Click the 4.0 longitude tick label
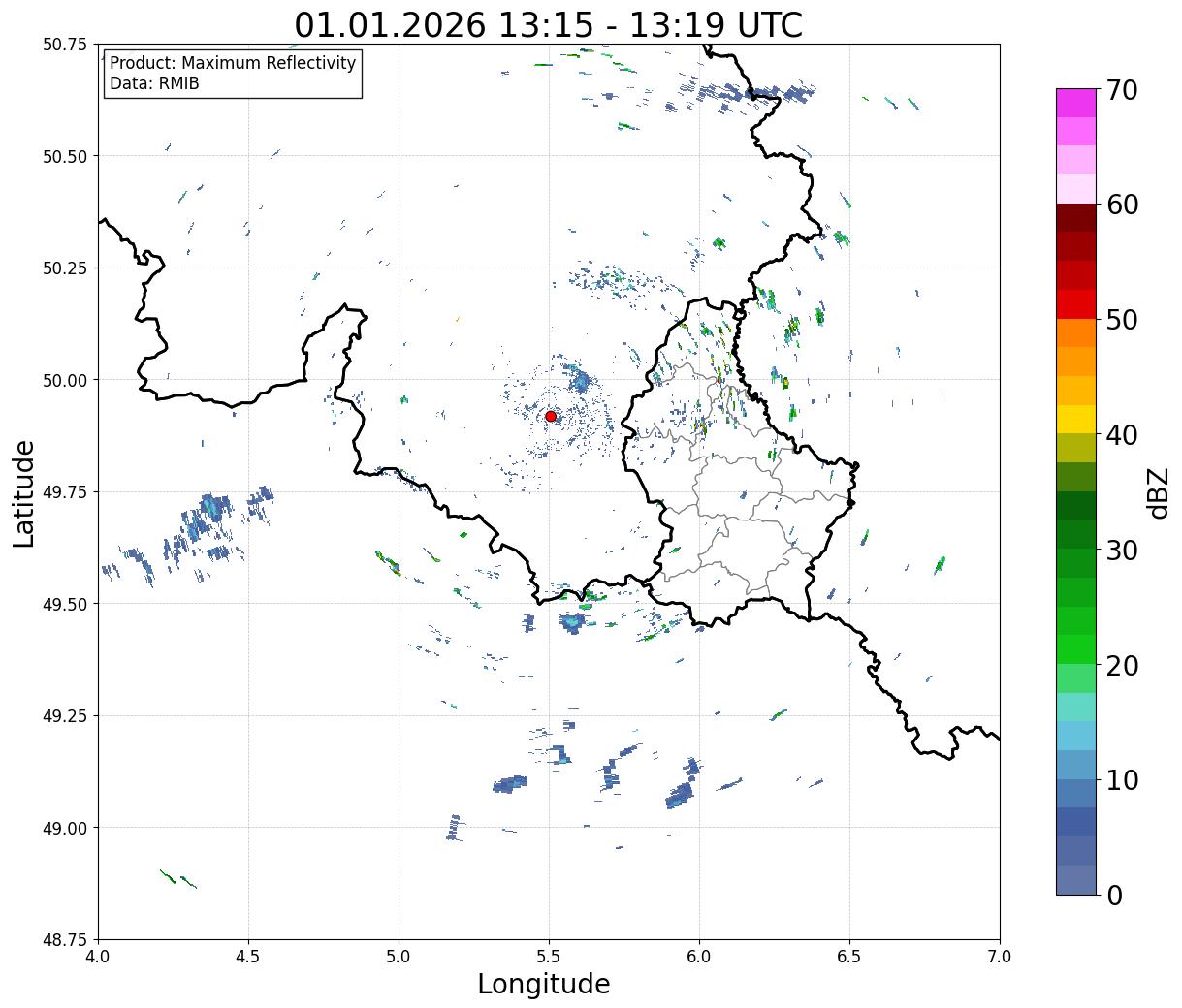This screenshot has height=1008, width=1182. click(98, 957)
